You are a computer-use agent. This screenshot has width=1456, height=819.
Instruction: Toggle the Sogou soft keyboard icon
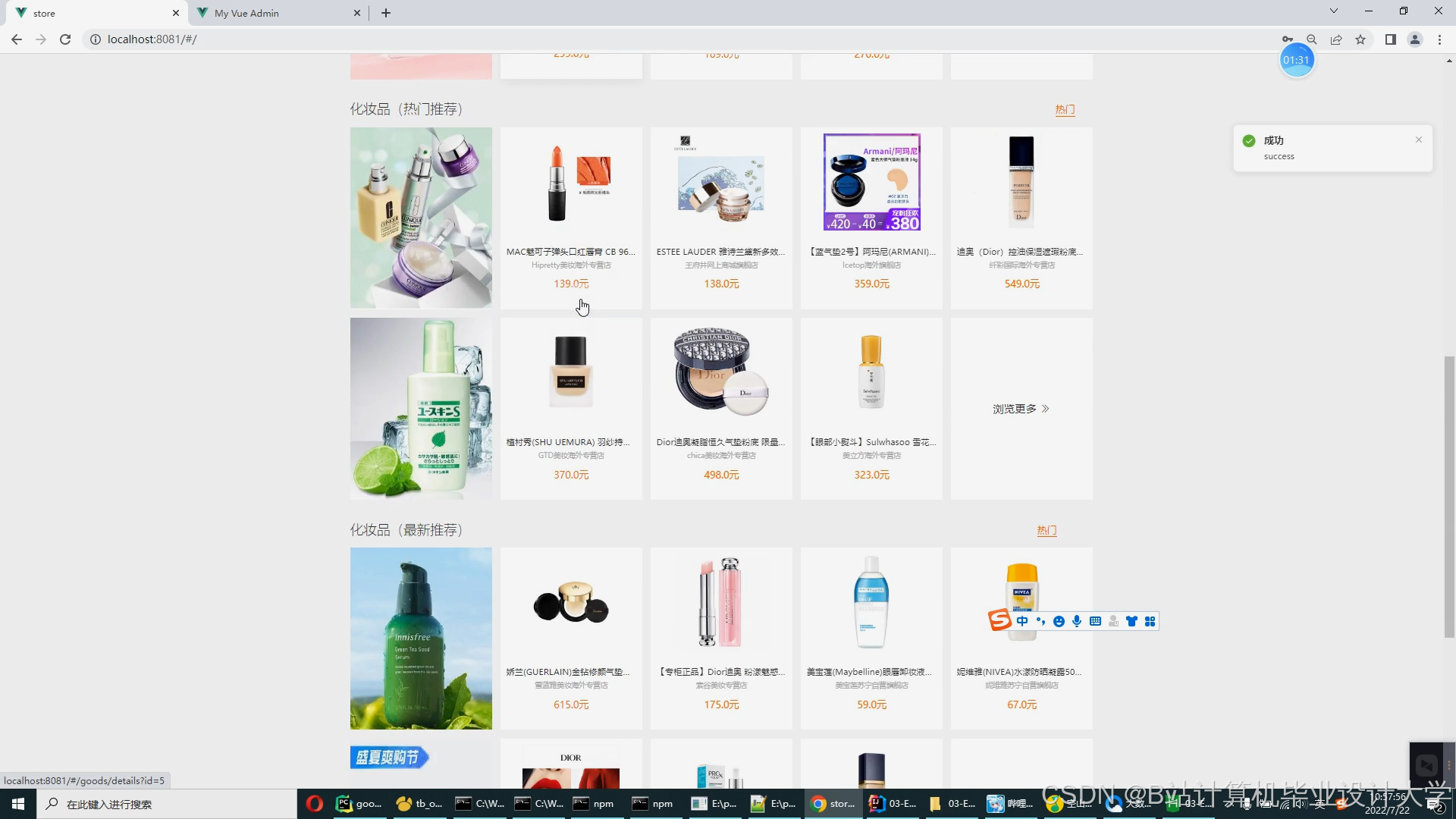[1095, 621]
